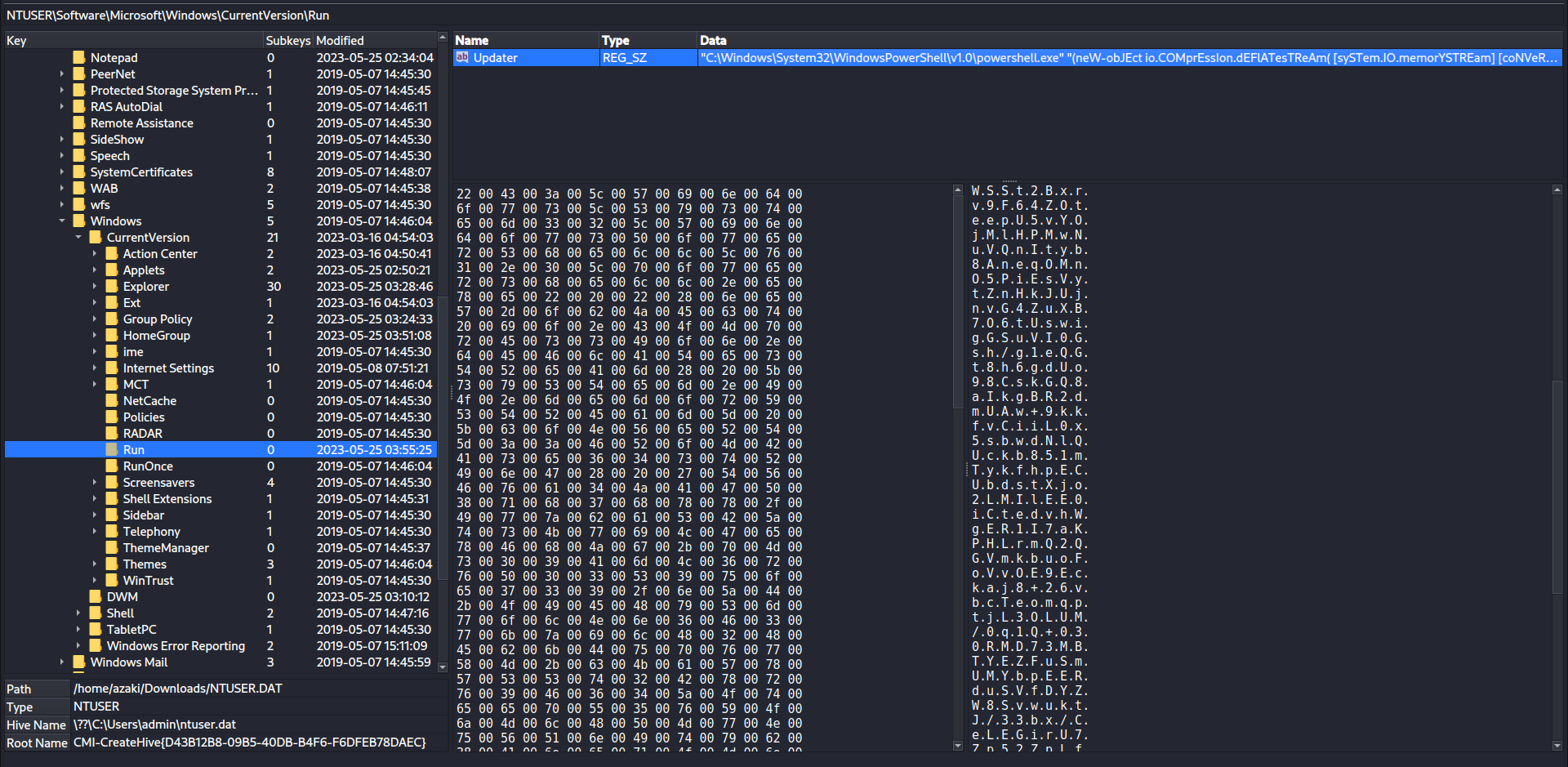Click the RADAR folder icon
Screen dimensions: 1568x767
112,433
